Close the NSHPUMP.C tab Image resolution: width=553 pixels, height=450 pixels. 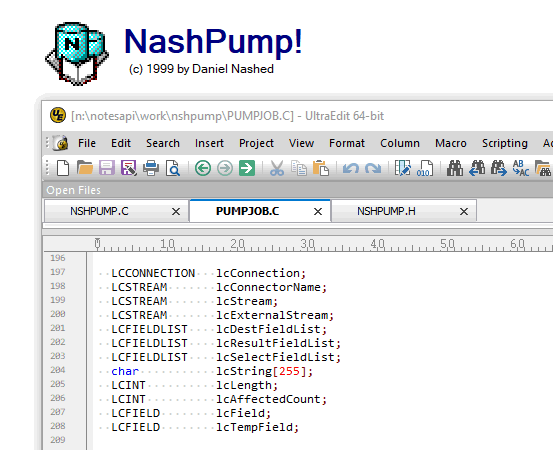176,212
